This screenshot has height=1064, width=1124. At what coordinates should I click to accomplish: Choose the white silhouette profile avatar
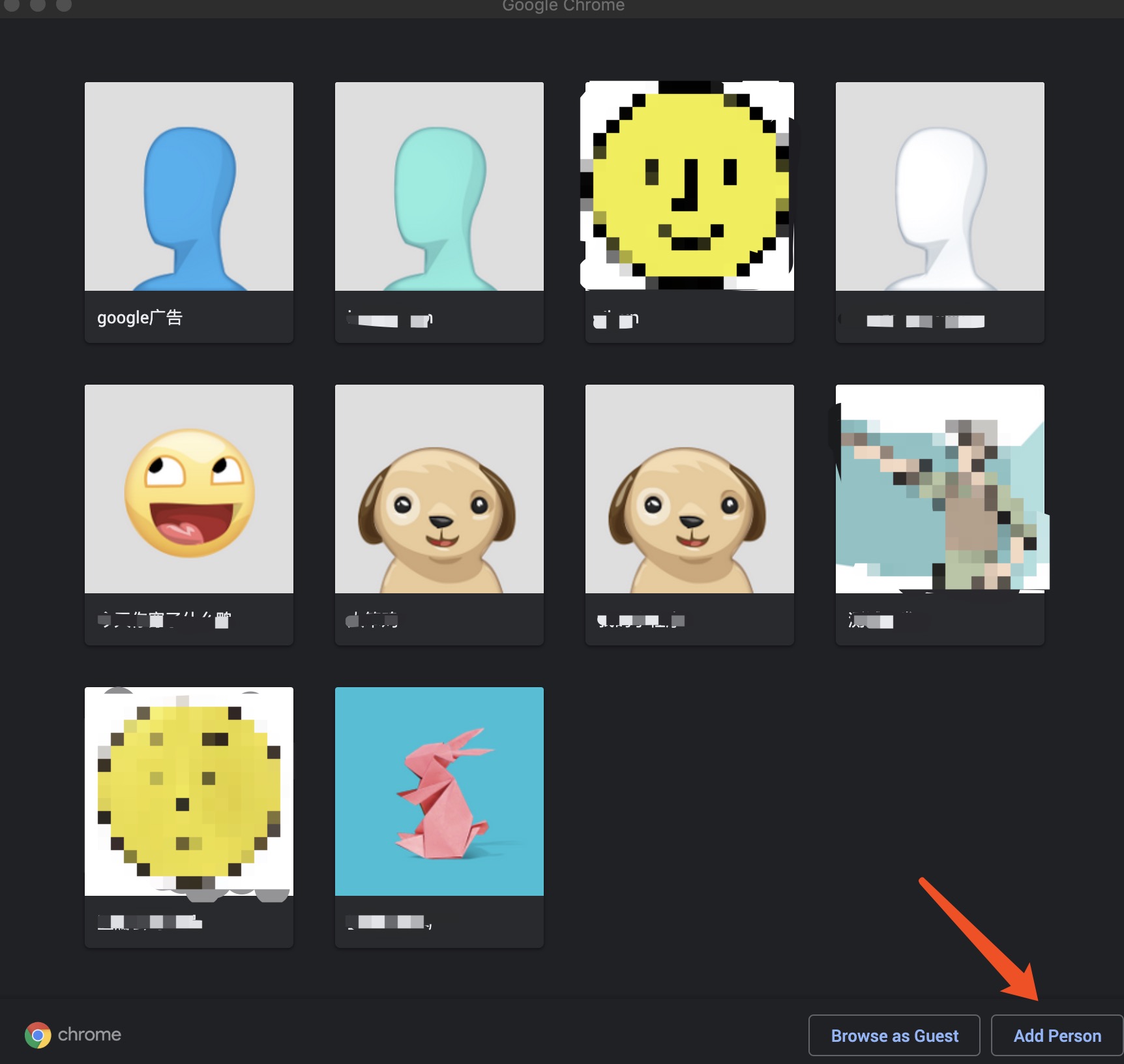[939, 186]
